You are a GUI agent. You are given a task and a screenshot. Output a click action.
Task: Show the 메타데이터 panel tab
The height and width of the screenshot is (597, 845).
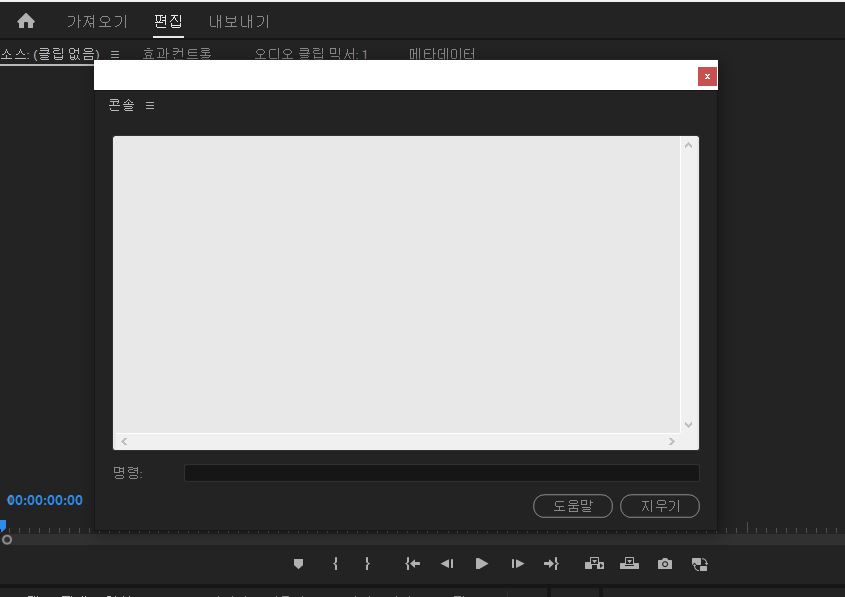tap(442, 53)
